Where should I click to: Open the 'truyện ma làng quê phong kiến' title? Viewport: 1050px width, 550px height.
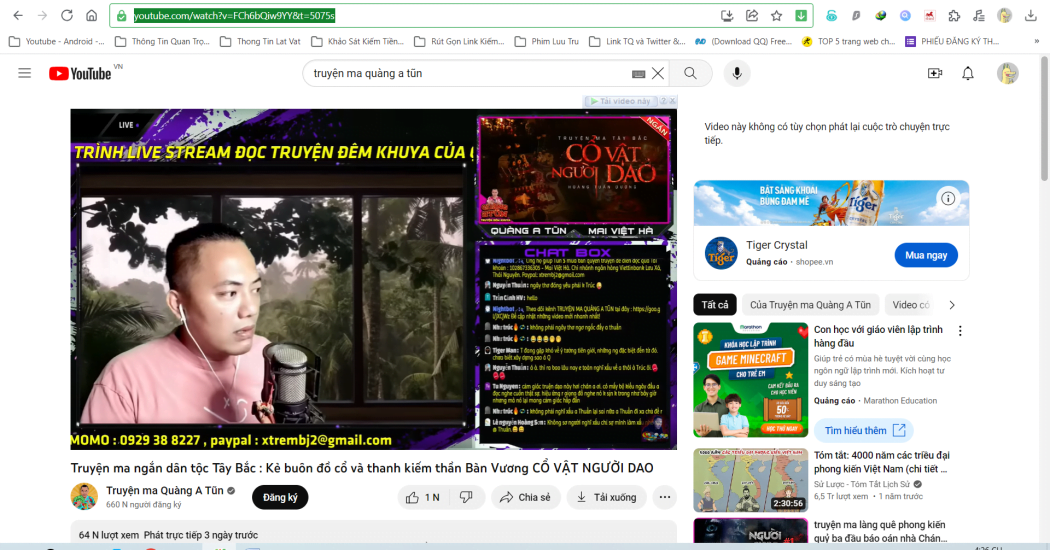(881, 531)
